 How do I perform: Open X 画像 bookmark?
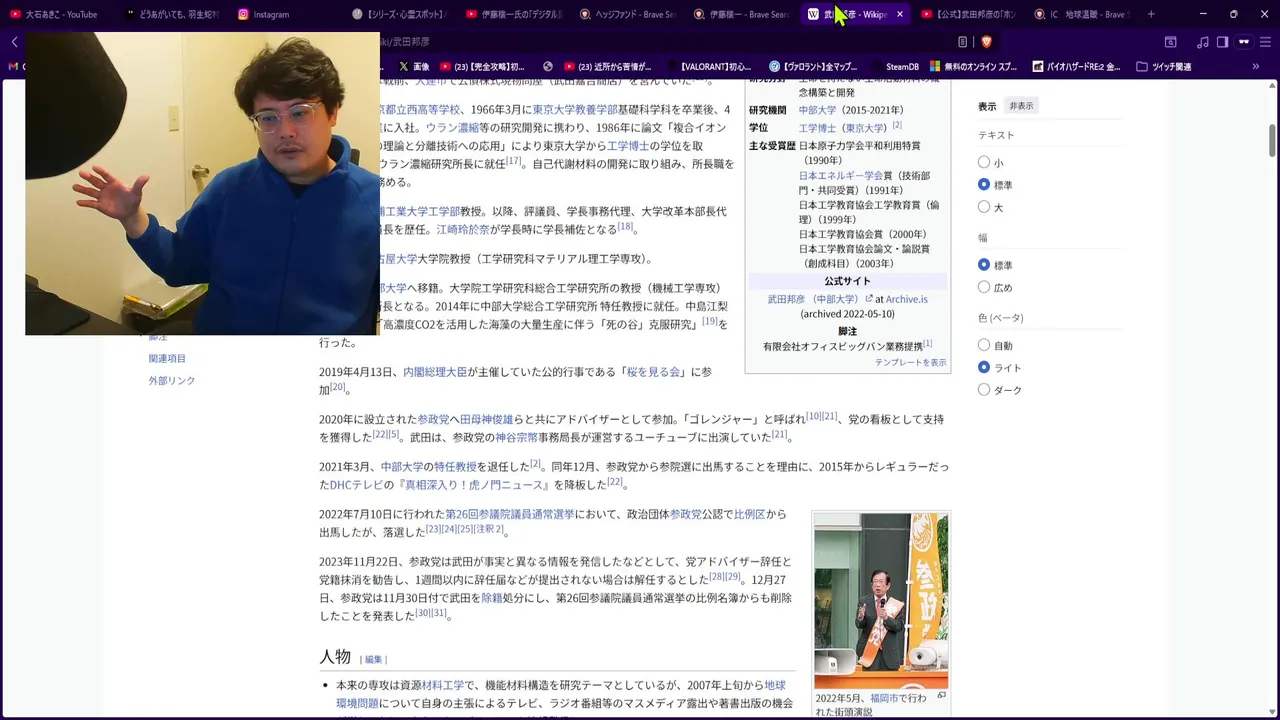(x=415, y=67)
